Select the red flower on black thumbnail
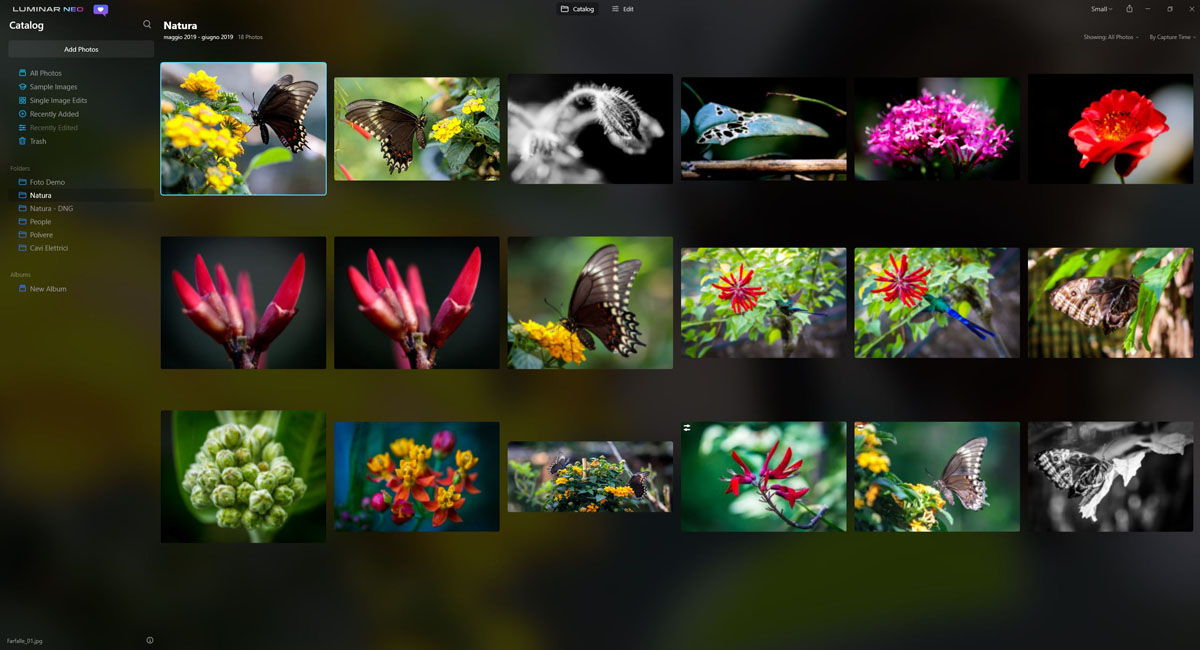 coord(1110,130)
